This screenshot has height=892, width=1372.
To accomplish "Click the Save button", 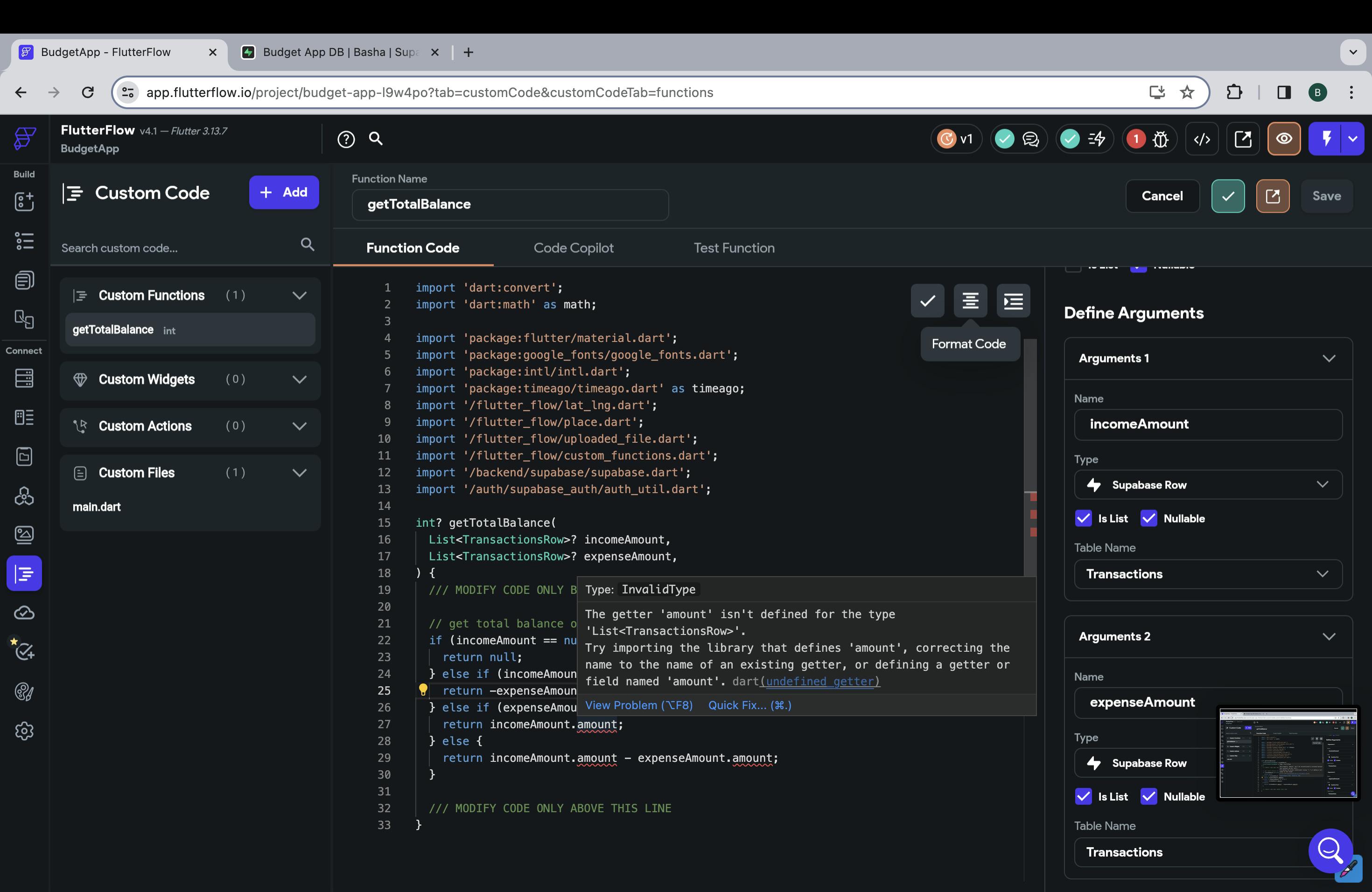I will (x=1326, y=196).
